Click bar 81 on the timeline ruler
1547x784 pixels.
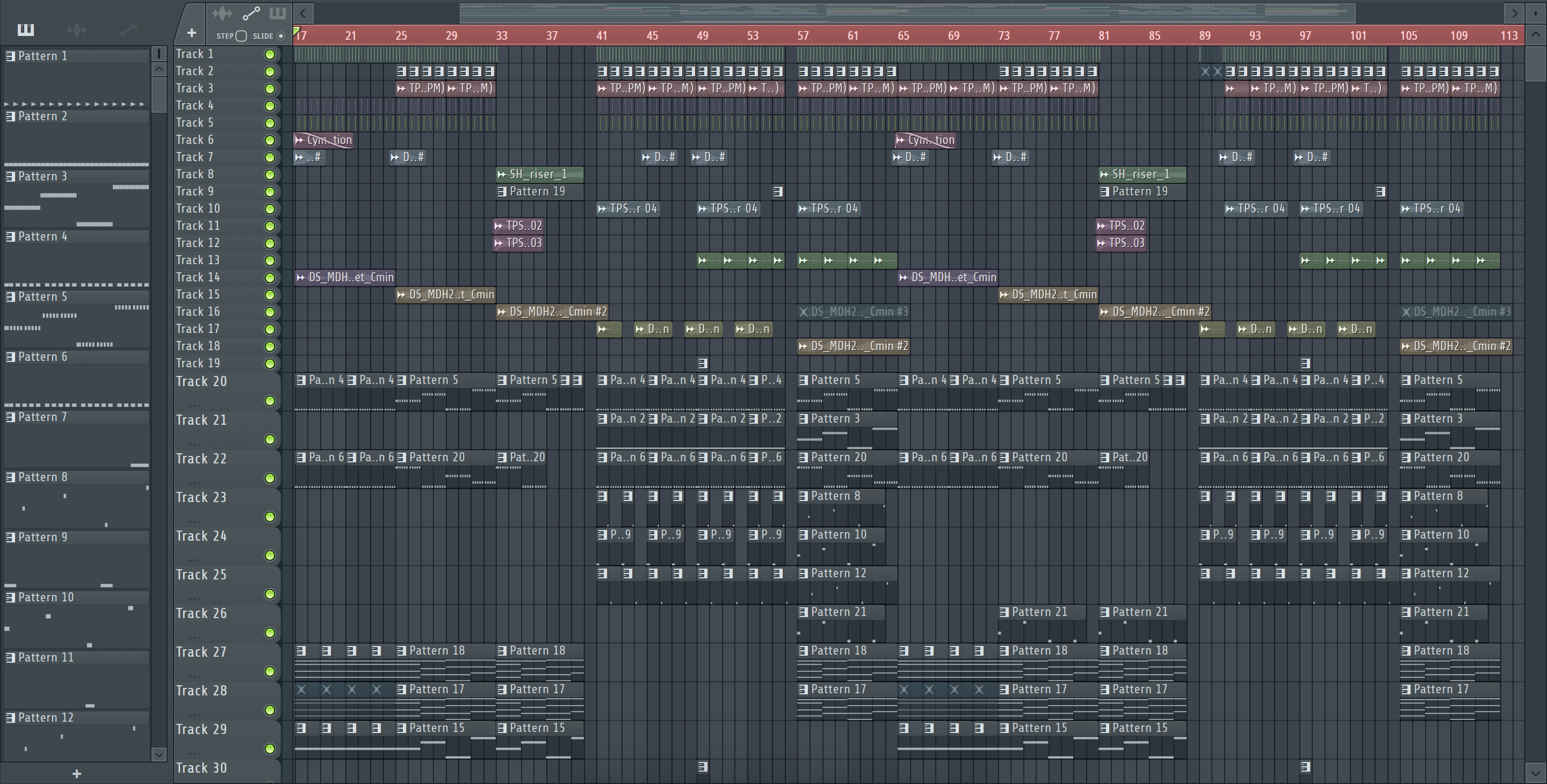[1104, 35]
